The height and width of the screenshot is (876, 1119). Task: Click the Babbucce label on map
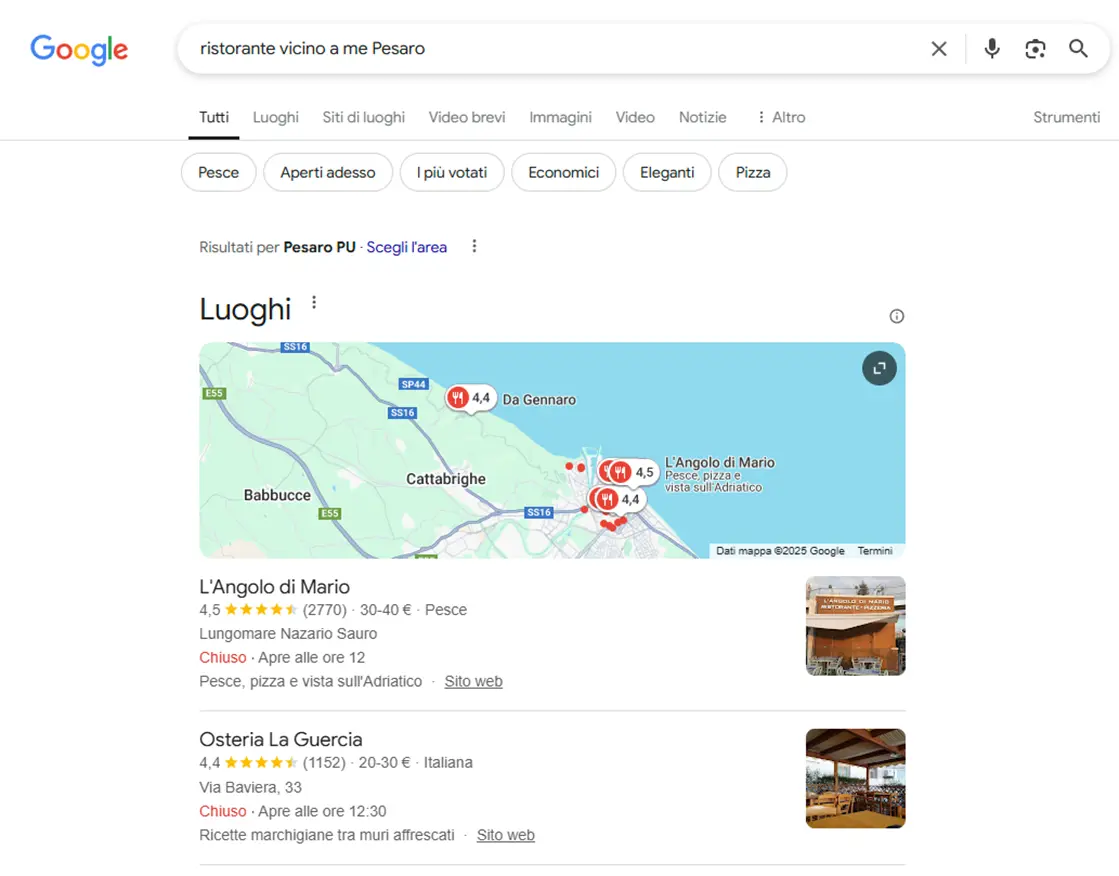tap(277, 495)
